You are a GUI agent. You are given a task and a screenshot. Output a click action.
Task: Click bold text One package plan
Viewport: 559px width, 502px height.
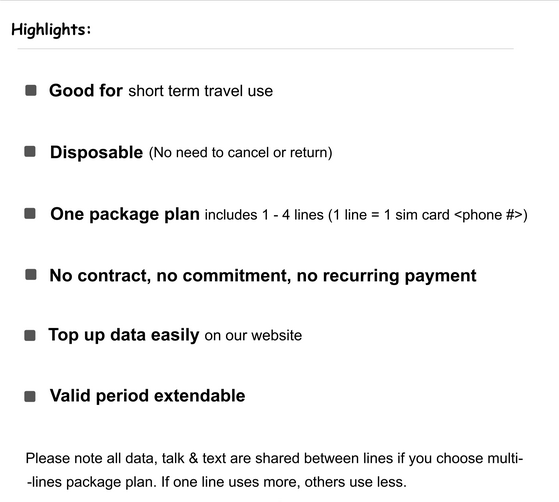pos(125,215)
